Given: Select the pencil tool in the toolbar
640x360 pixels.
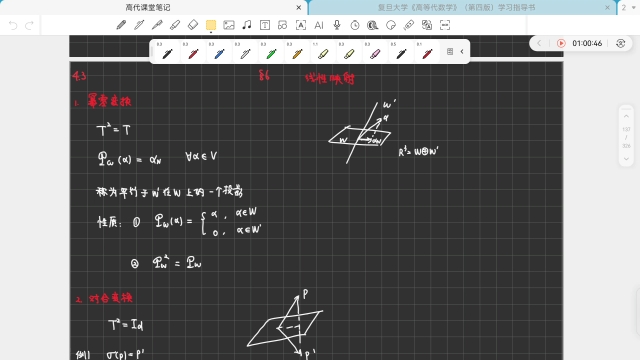Looking at the screenshot, I should pyautogui.click(x=121, y=25).
